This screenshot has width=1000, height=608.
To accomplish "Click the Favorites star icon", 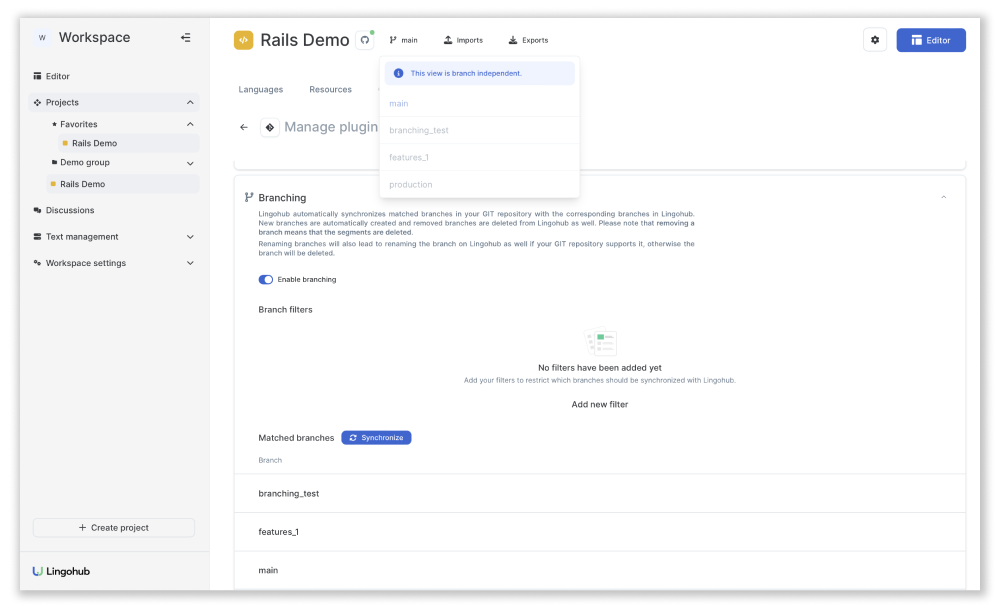I will point(54,124).
